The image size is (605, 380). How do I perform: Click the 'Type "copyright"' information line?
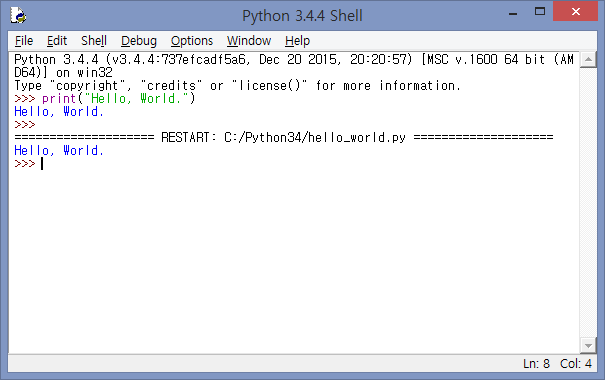click(x=237, y=85)
